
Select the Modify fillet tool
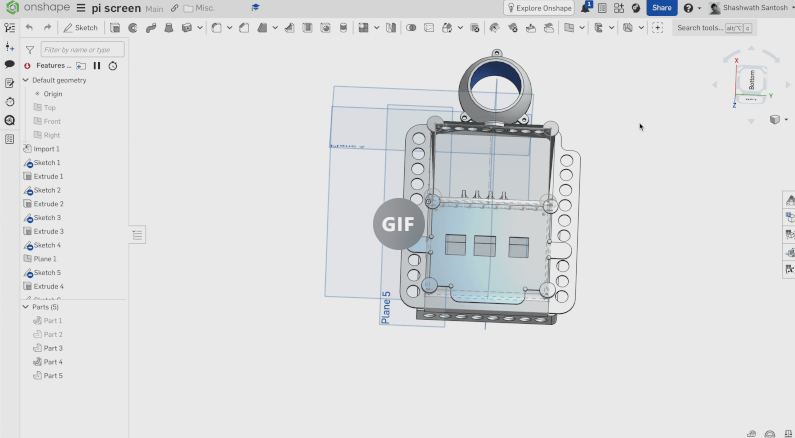(x=494, y=28)
